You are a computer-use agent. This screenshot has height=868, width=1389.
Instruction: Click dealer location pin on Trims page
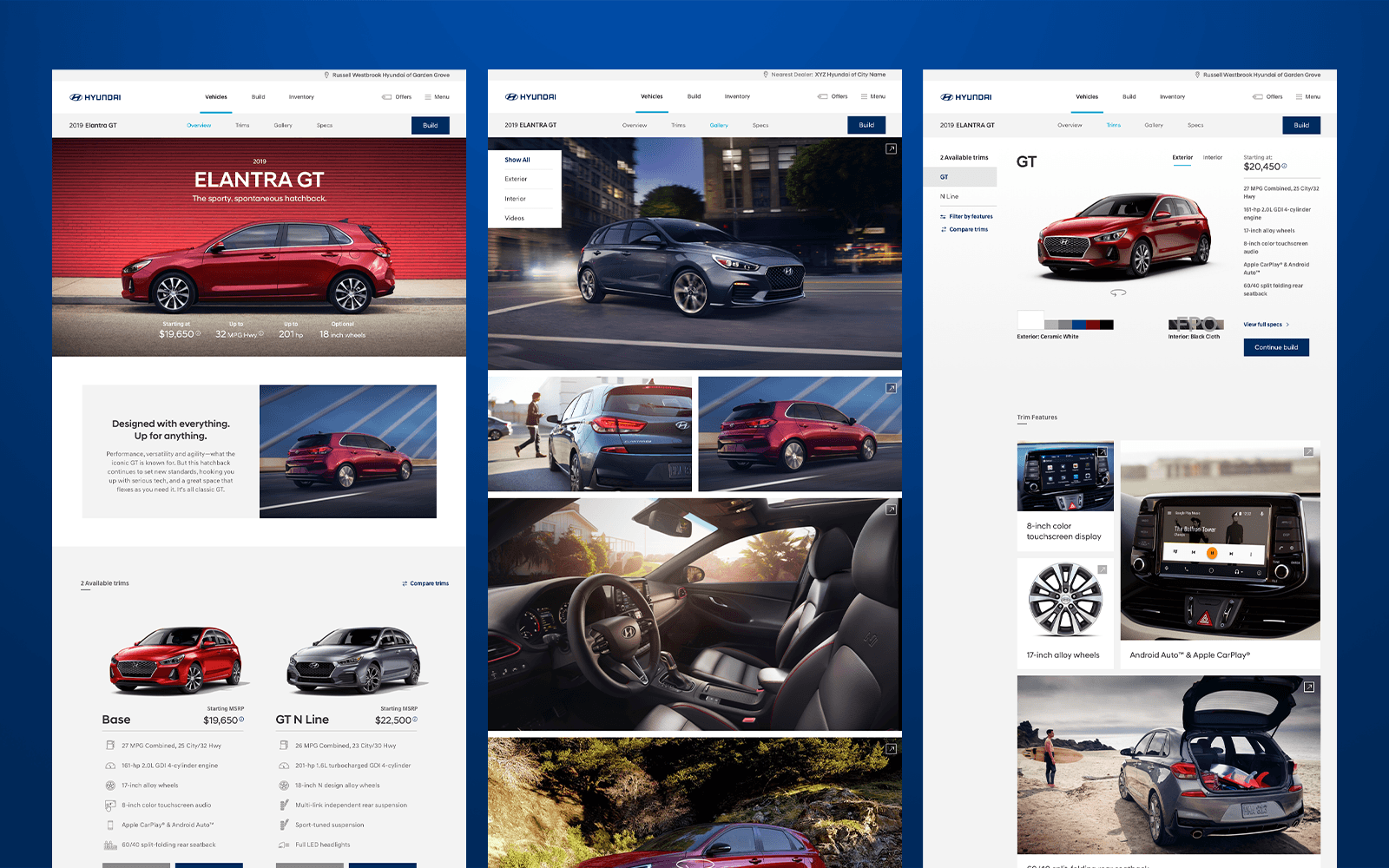(x=1197, y=76)
